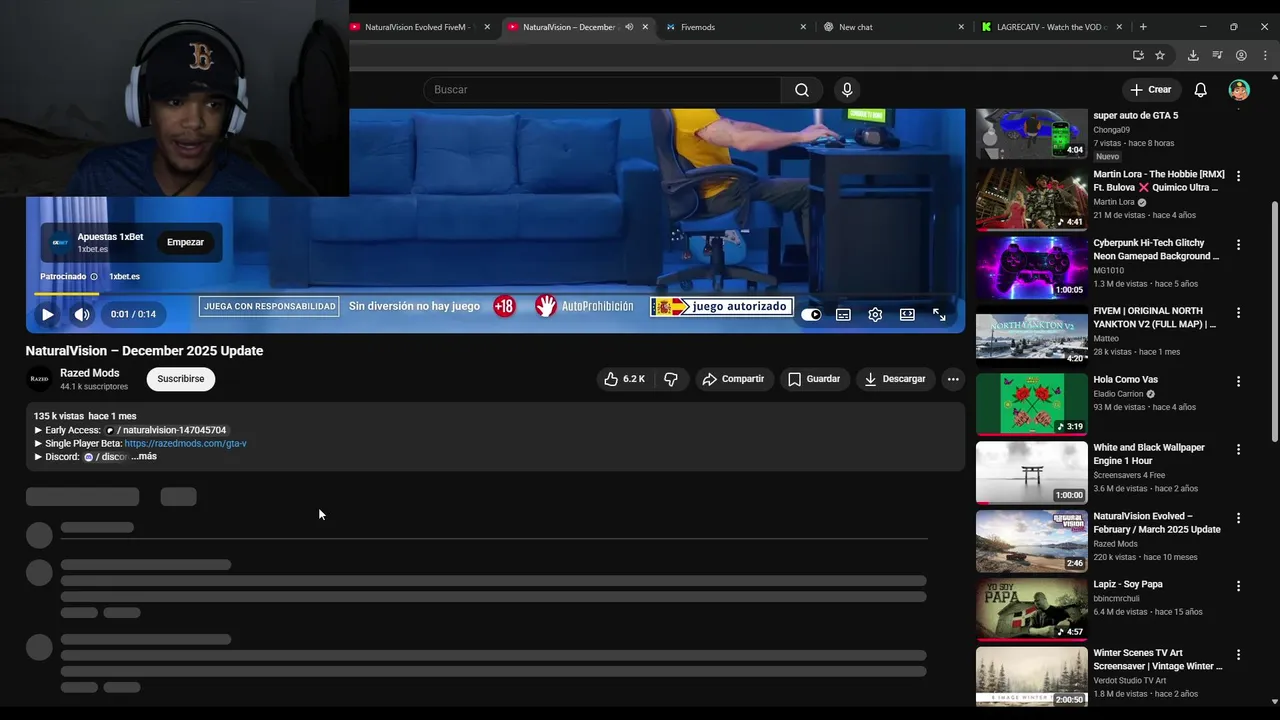Download the video with Descargar
1280x720 pixels.
[895, 379]
